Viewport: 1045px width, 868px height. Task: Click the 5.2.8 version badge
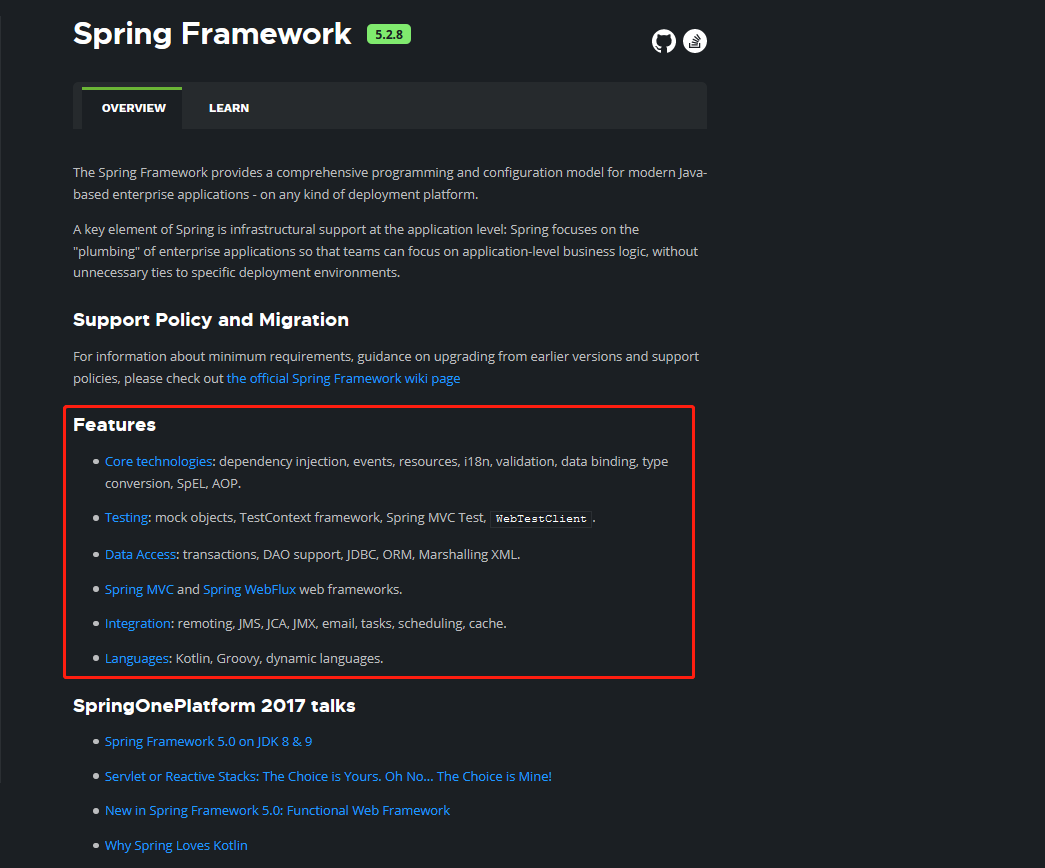point(389,34)
